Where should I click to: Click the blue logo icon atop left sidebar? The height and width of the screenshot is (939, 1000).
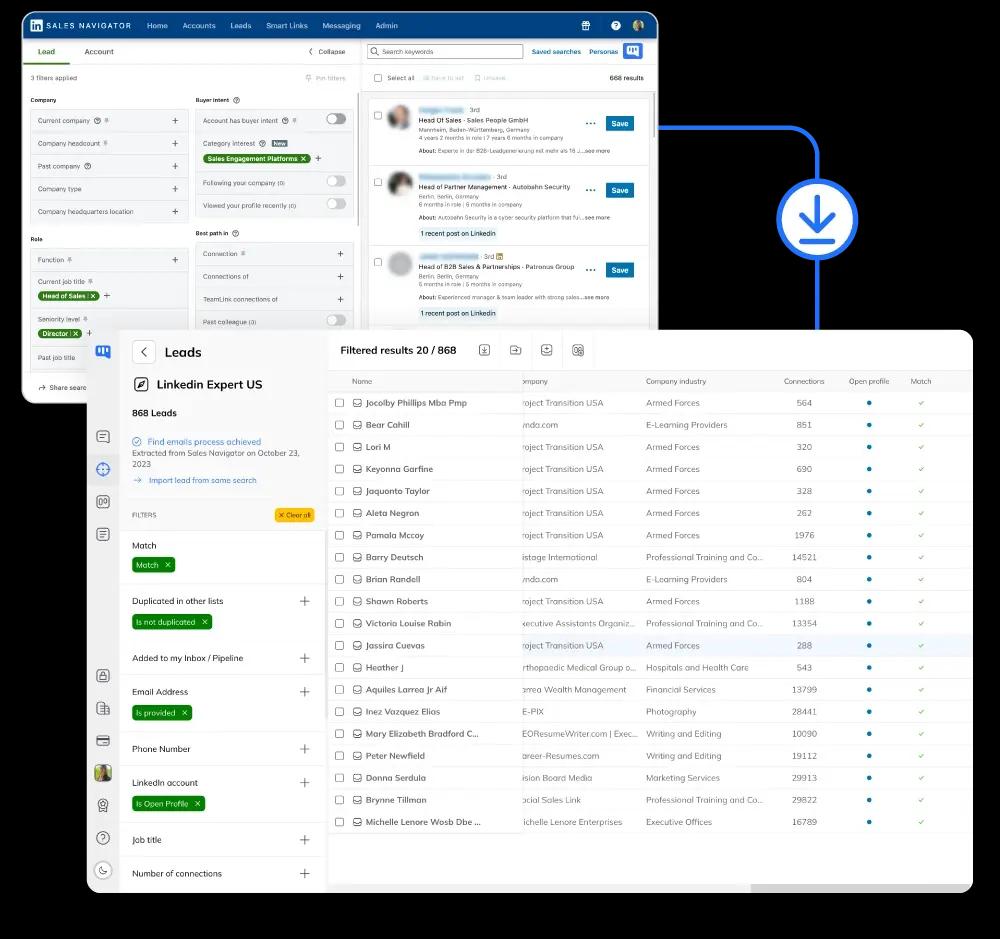coord(103,351)
